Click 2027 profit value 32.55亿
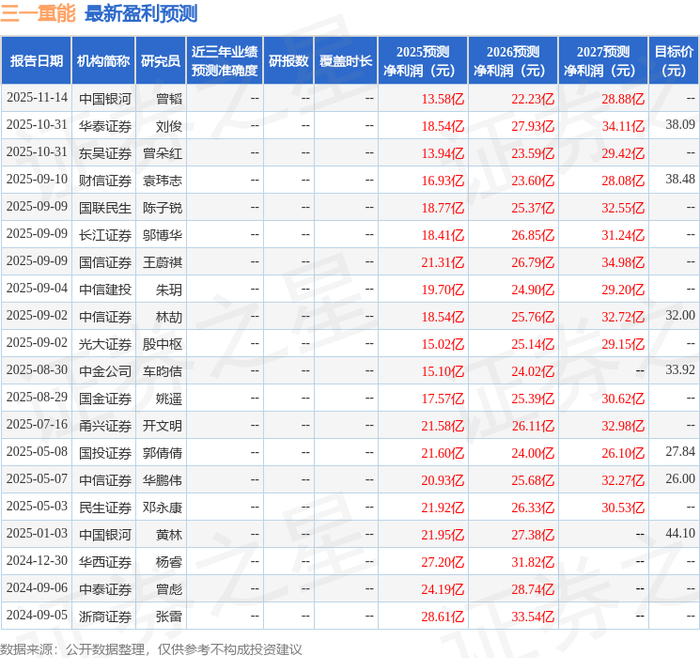Viewport: 700px width, 658px height. click(x=623, y=208)
